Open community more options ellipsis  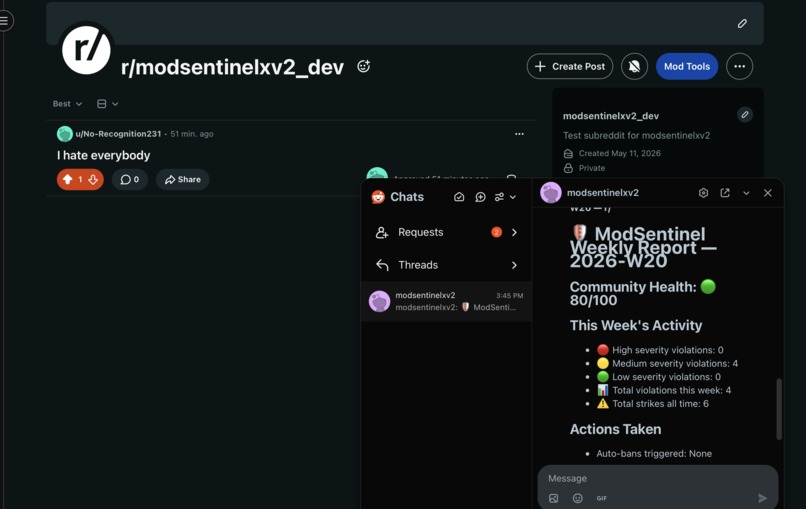(x=740, y=66)
